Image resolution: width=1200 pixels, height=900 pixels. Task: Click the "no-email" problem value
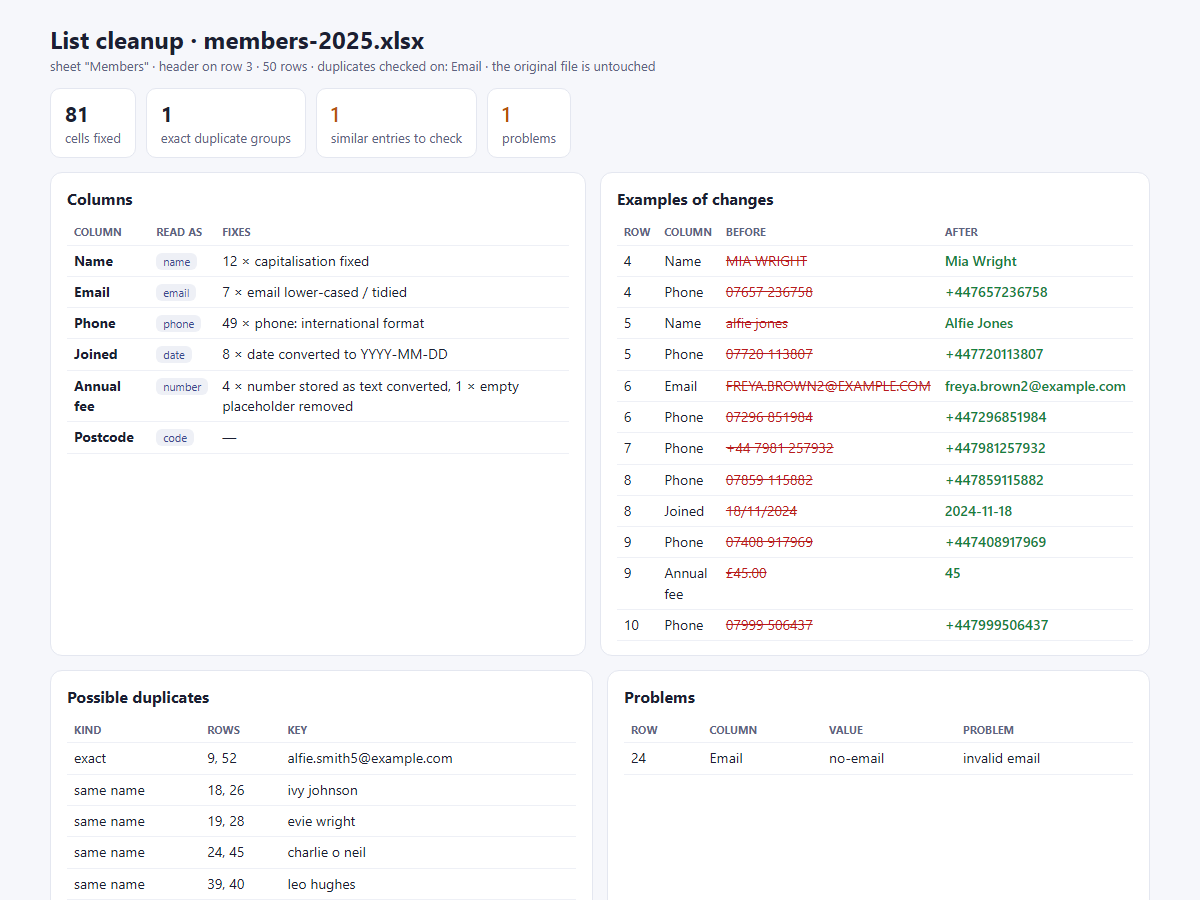pyautogui.click(x=856, y=759)
